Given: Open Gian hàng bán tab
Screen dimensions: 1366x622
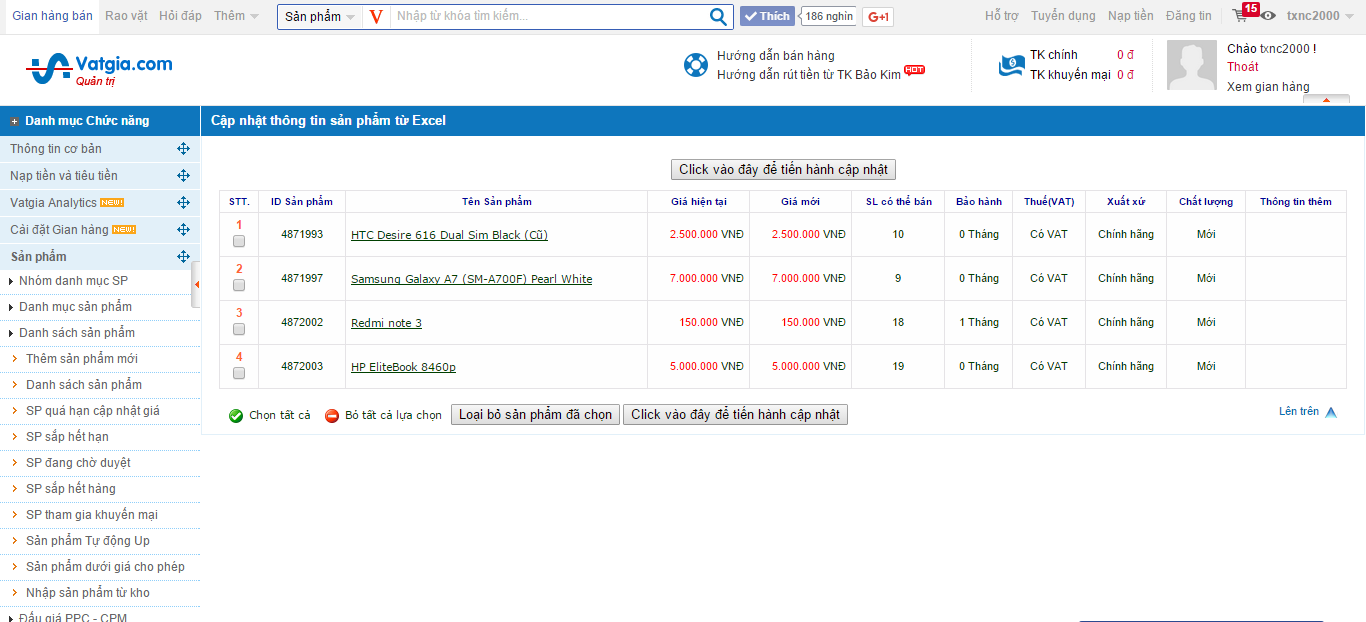Looking at the screenshot, I should coord(52,16).
